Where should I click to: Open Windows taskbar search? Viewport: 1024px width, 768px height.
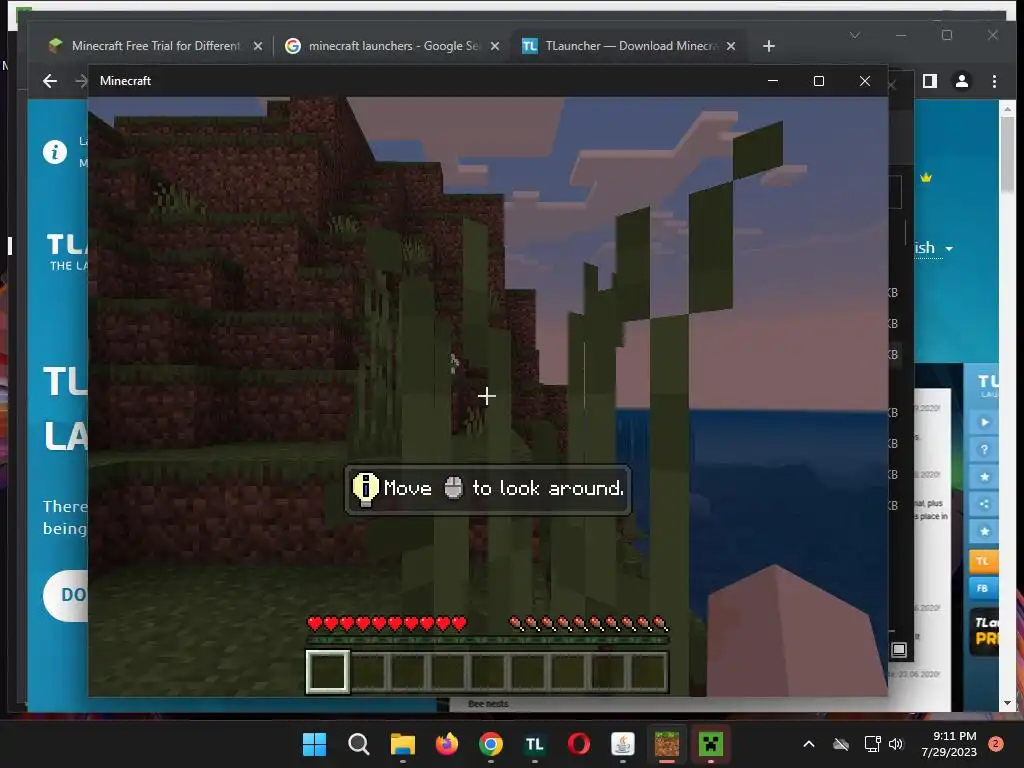click(359, 744)
